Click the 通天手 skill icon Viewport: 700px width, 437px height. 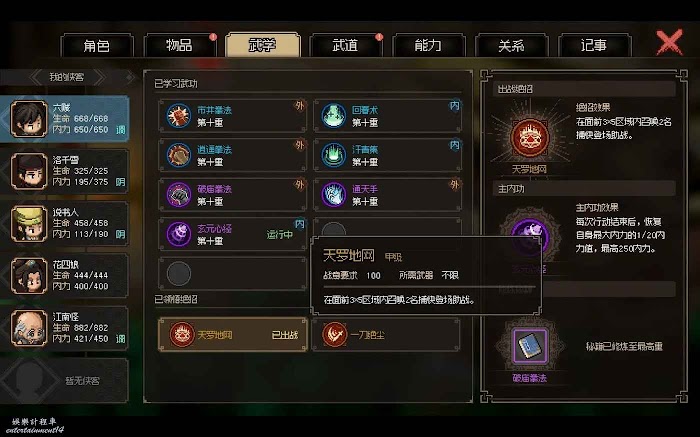[333, 195]
